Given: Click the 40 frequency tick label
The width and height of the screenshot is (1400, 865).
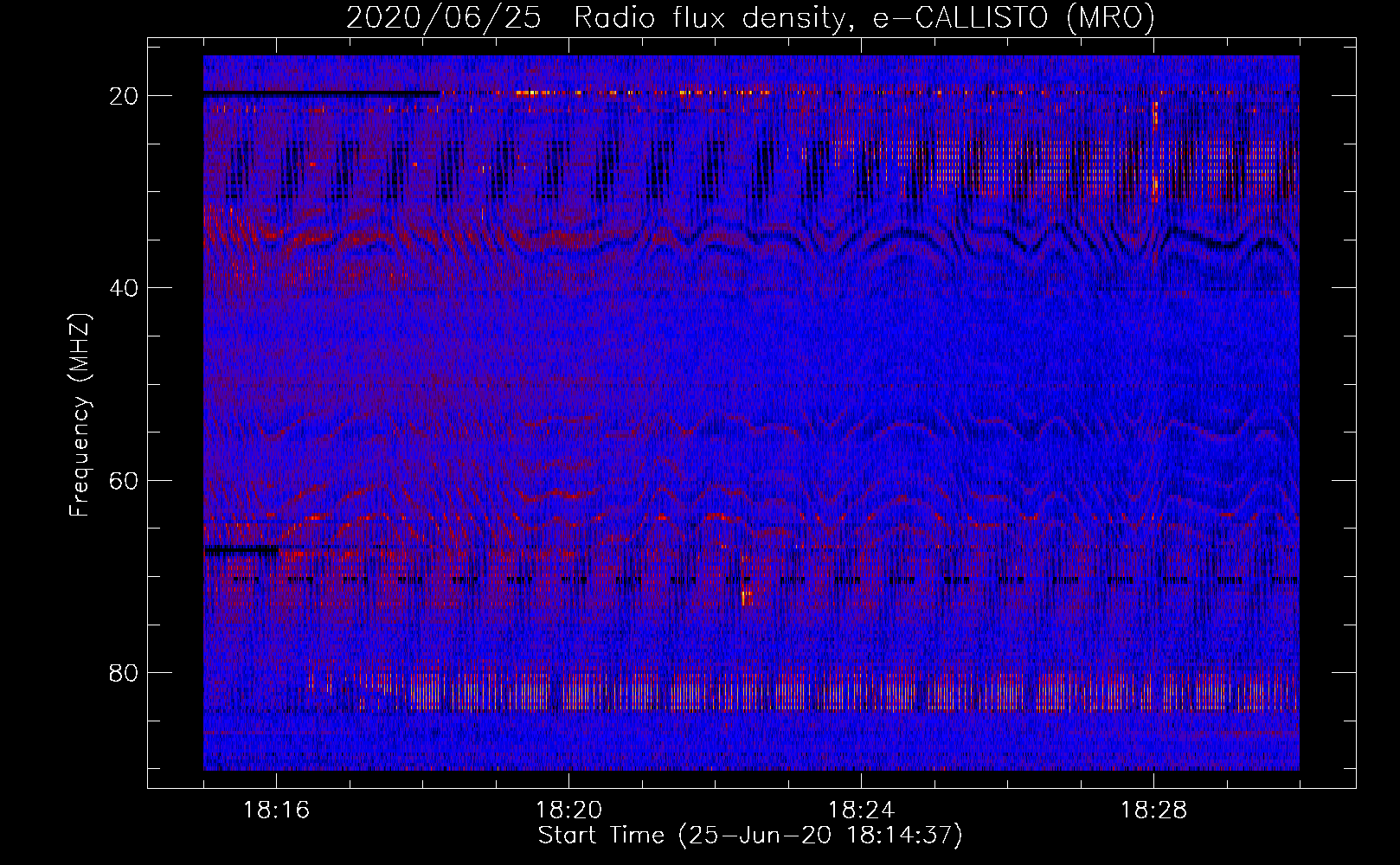Looking at the screenshot, I should point(124,288).
